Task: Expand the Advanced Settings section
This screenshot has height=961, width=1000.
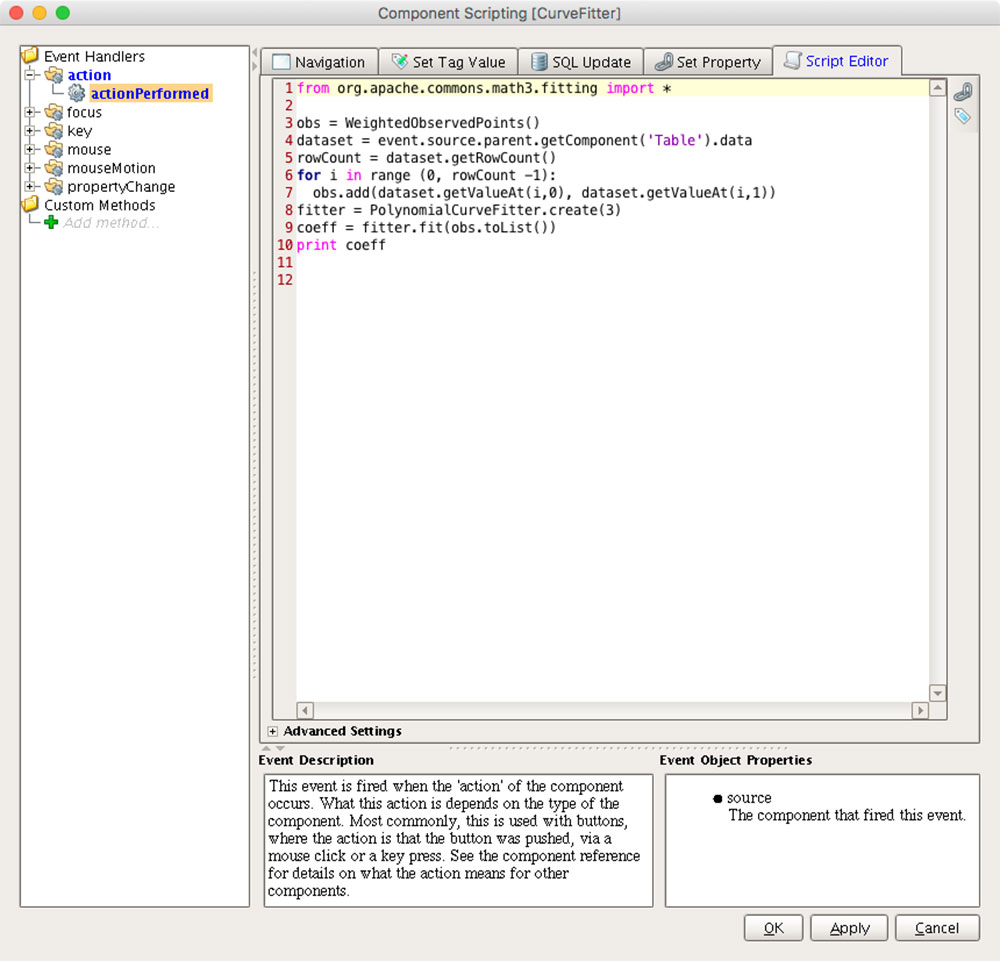Action: pyautogui.click(x=273, y=731)
